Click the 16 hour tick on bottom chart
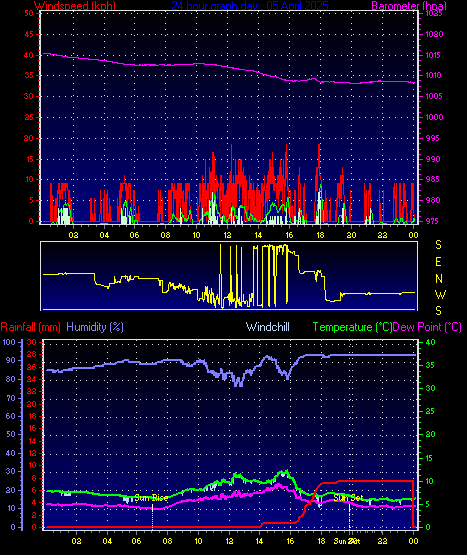 pyautogui.click(x=290, y=541)
